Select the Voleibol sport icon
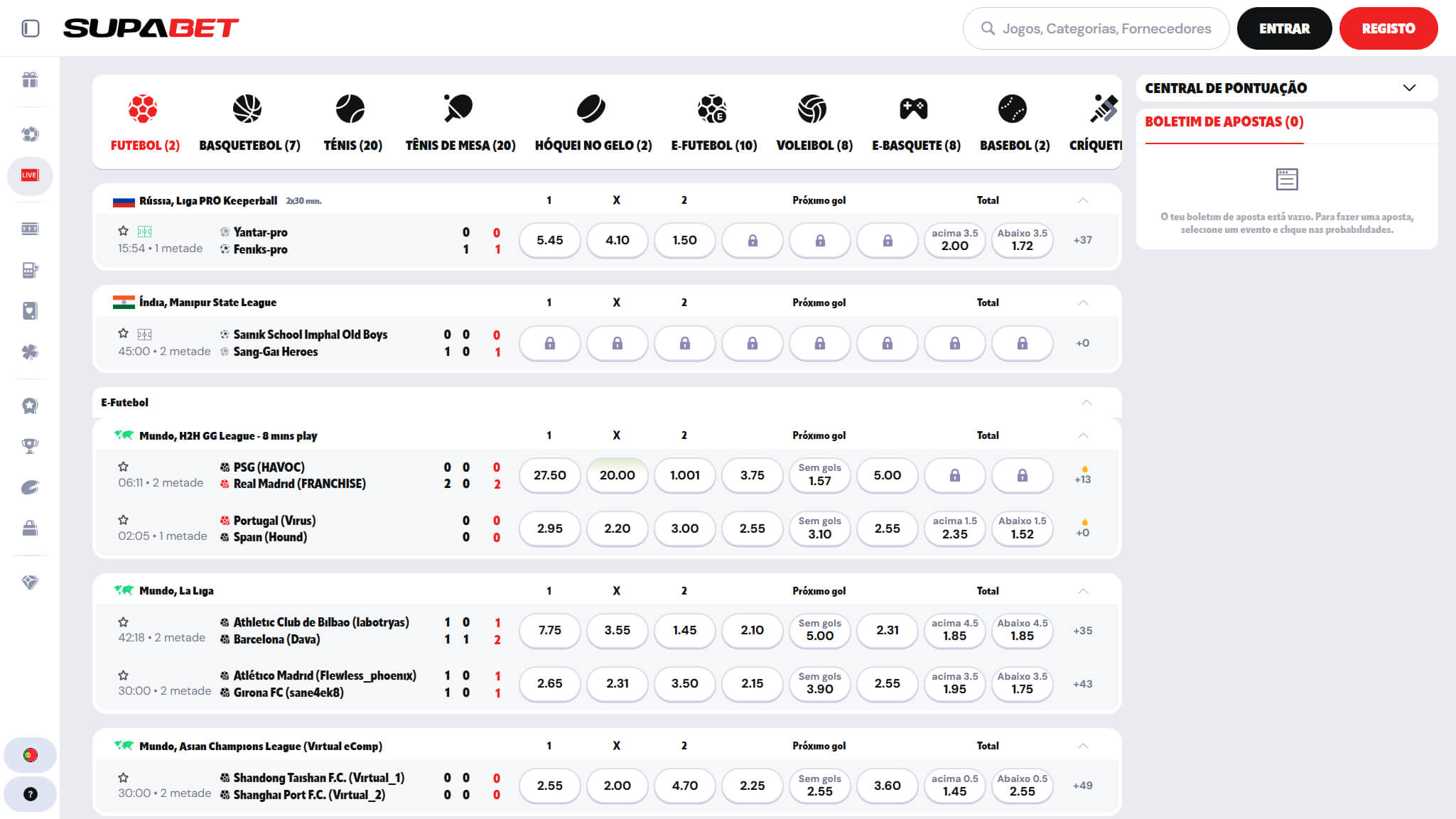 click(813, 110)
